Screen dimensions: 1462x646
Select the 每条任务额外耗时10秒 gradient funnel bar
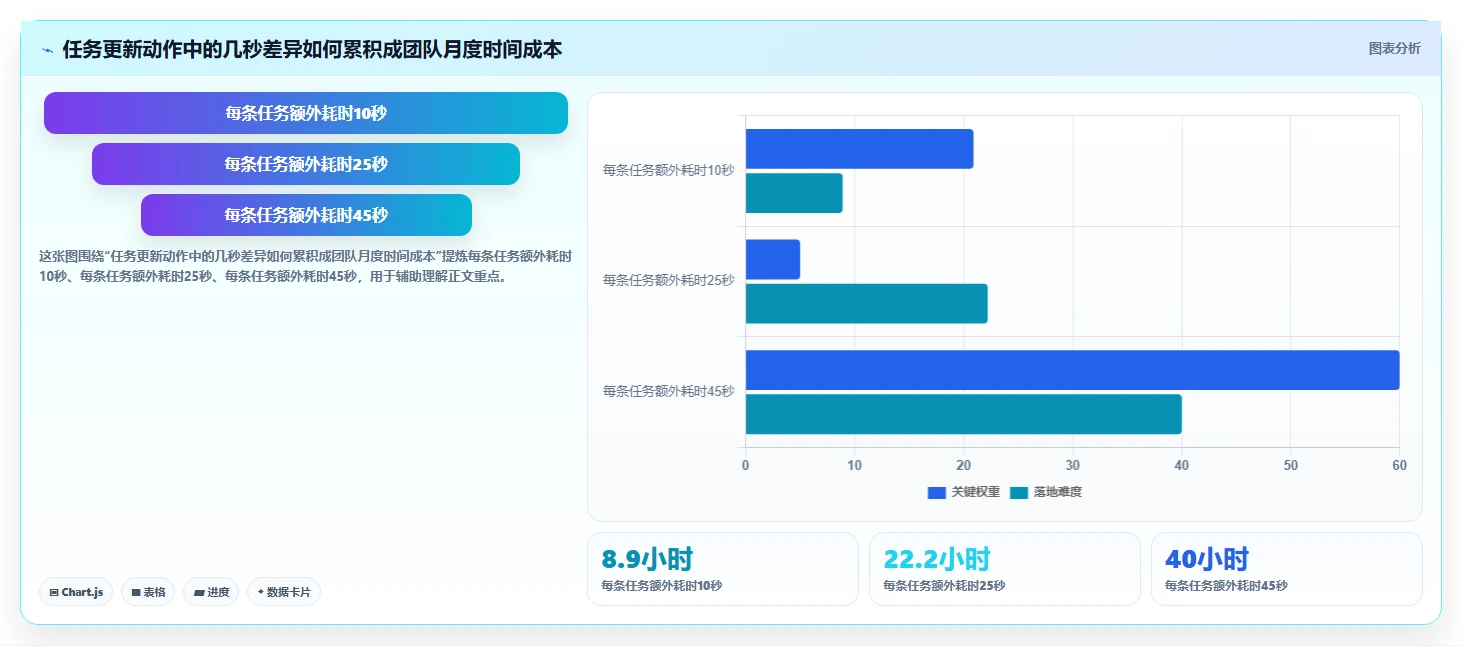[306, 113]
